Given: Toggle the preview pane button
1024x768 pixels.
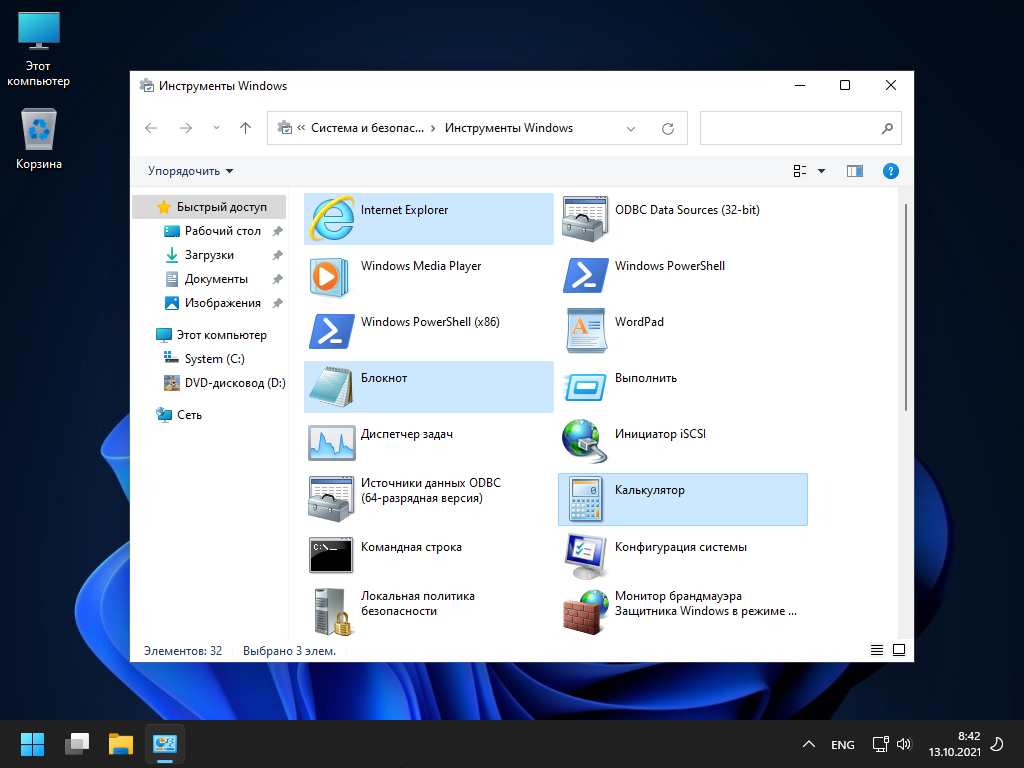Looking at the screenshot, I should click(854, 171).
